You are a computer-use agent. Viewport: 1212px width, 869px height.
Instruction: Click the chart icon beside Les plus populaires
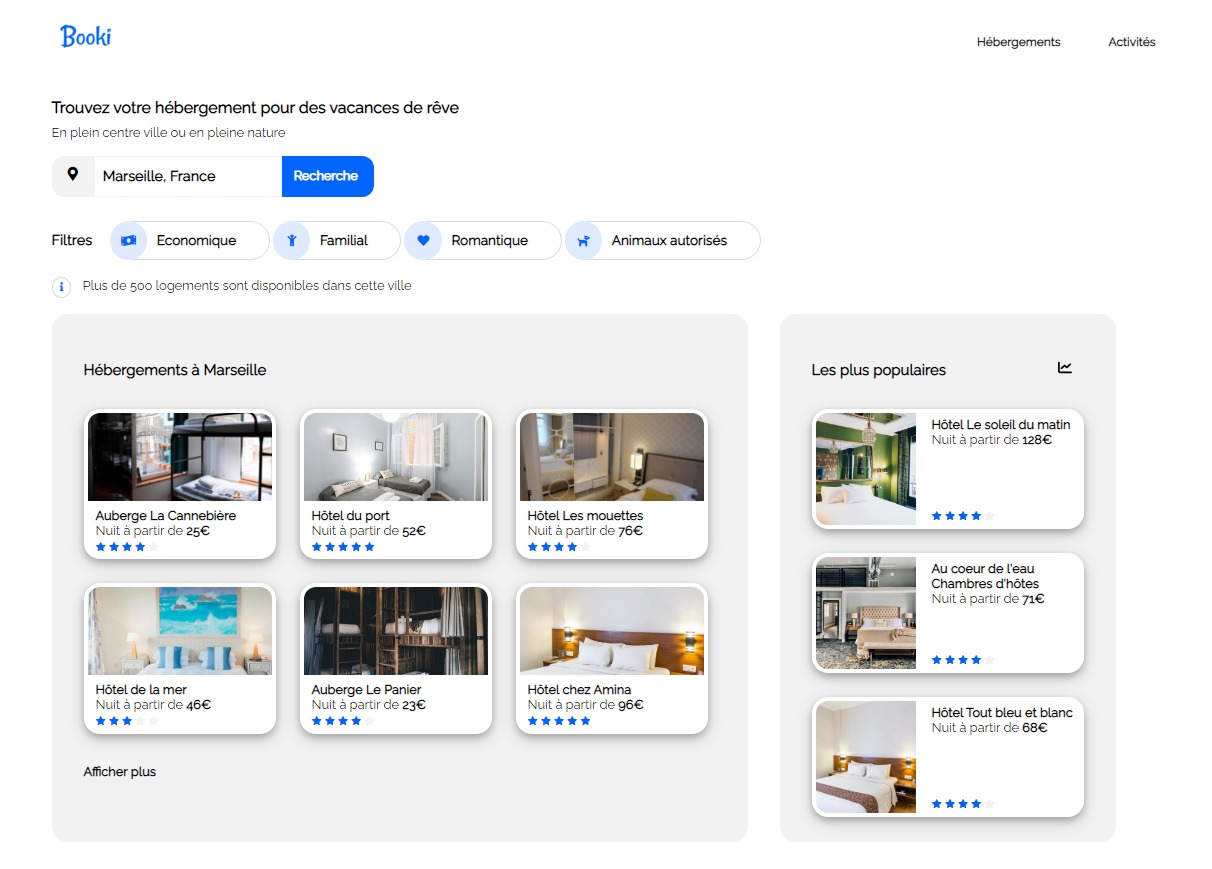pos(1065,368)
